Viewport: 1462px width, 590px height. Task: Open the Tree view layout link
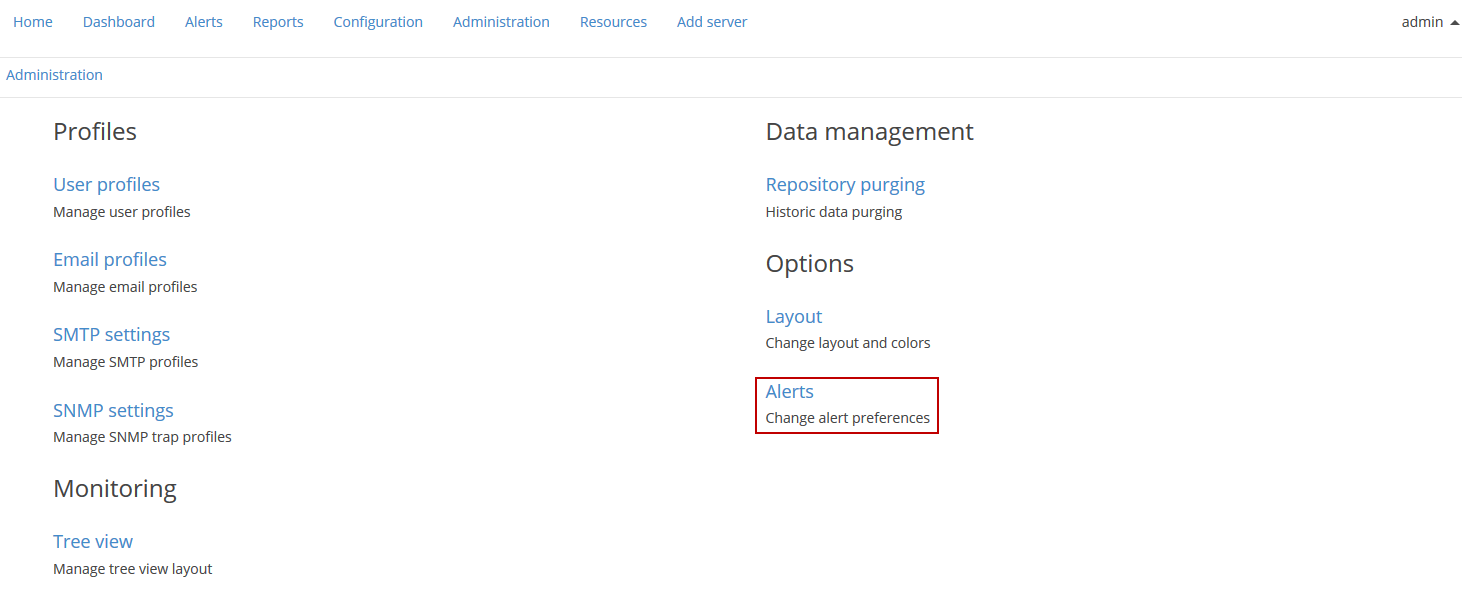(93, 542)
